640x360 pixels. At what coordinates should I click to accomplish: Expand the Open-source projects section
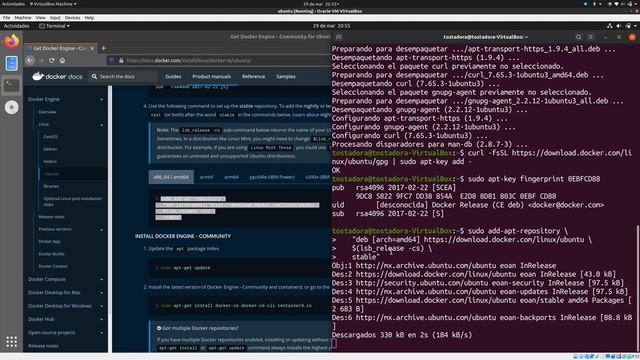[x=102, y=333]
